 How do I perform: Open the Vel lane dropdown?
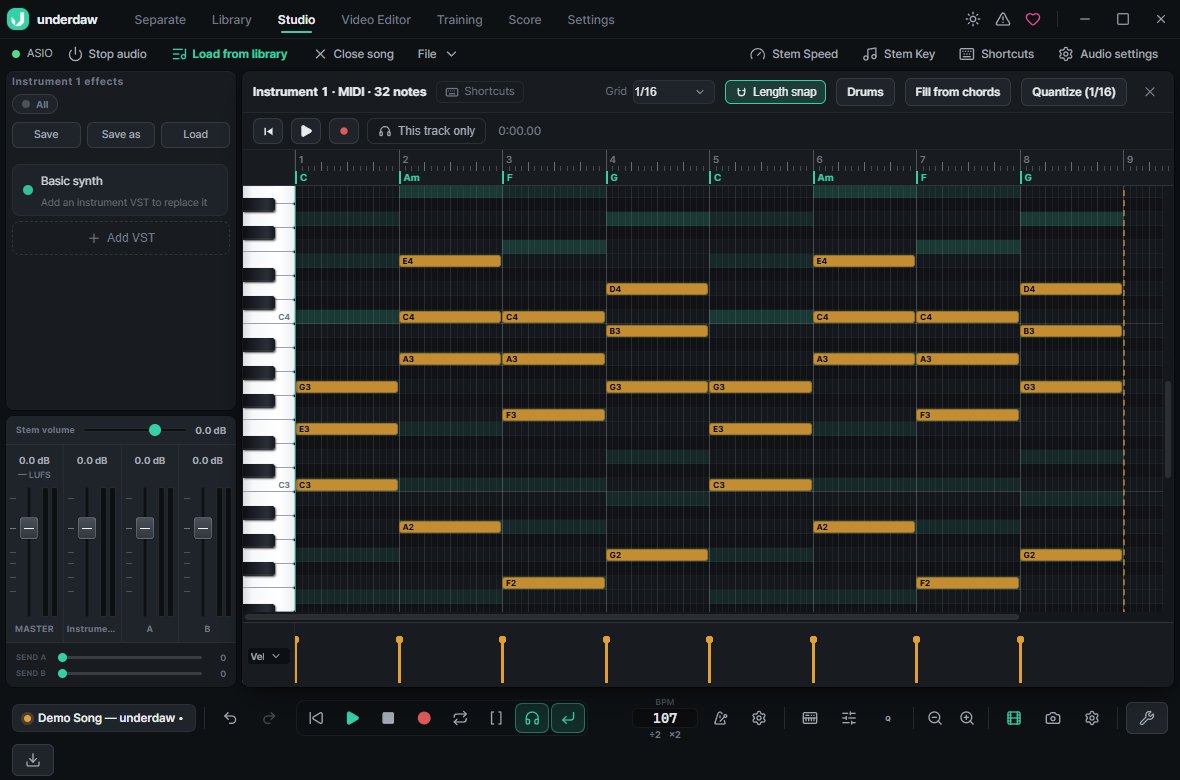(266, 657)
